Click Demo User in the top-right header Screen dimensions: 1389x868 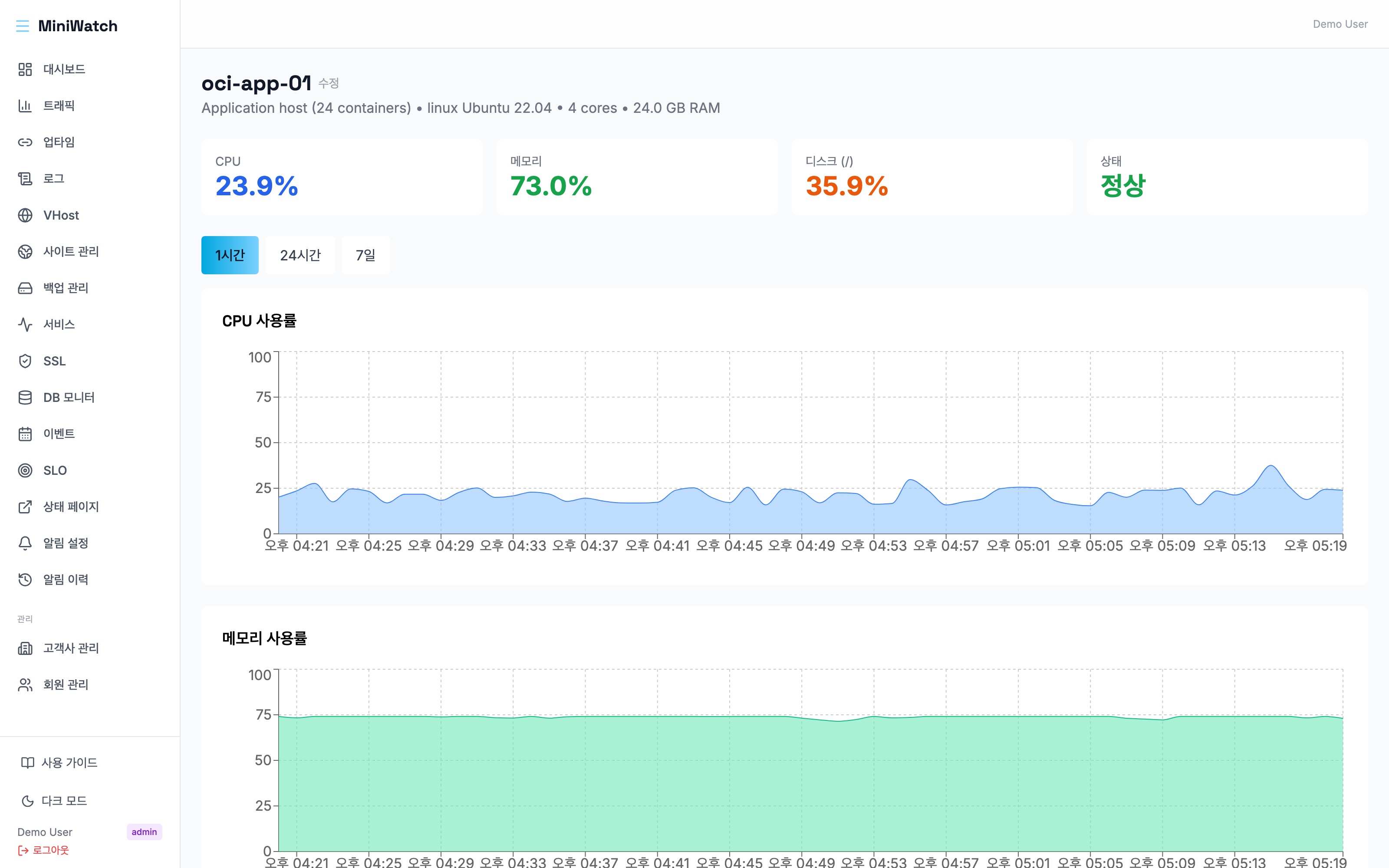(1340, 24)
